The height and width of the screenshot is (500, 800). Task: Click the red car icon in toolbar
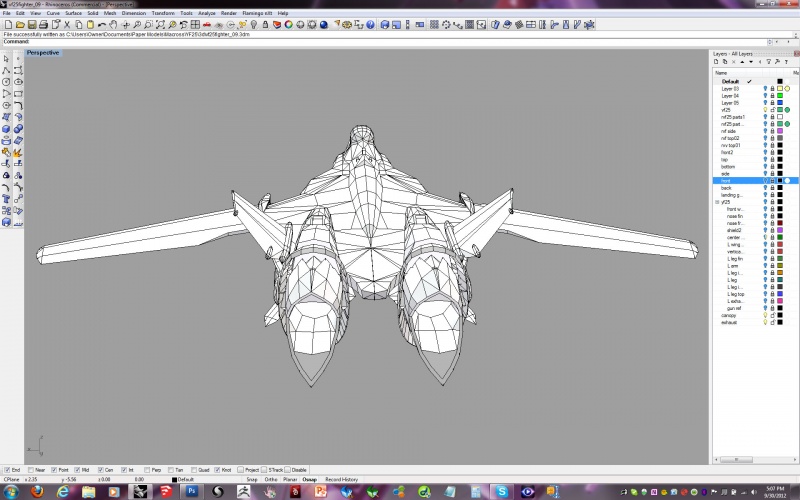coord(207,24)
